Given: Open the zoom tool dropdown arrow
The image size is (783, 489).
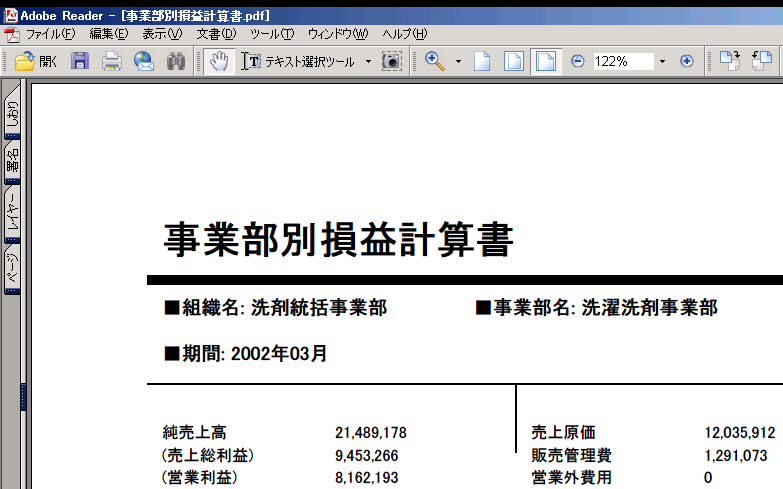Looking at the screenshot, I should [x=458, y=62].
